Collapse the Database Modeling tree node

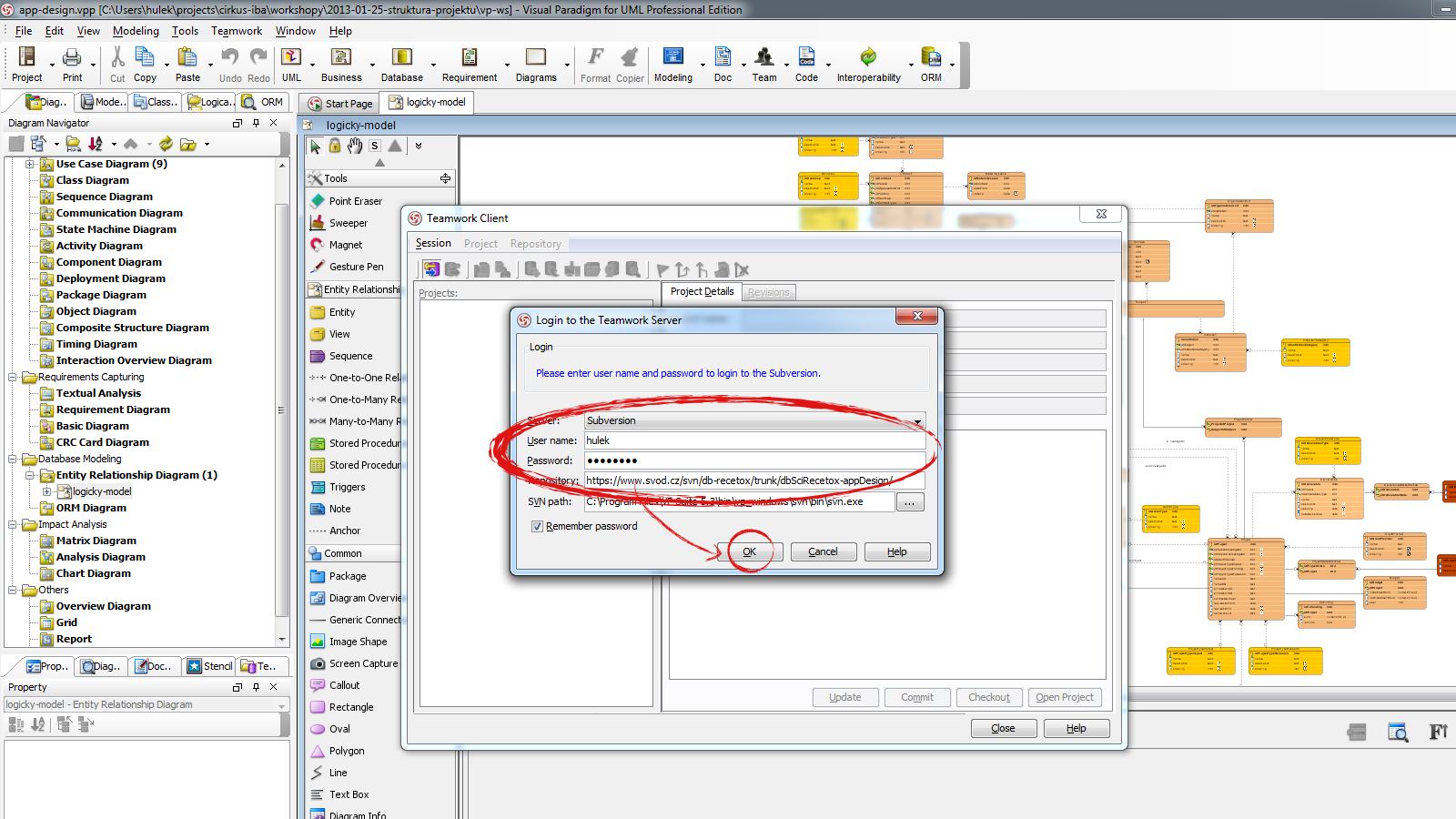(x=13, y=459)
